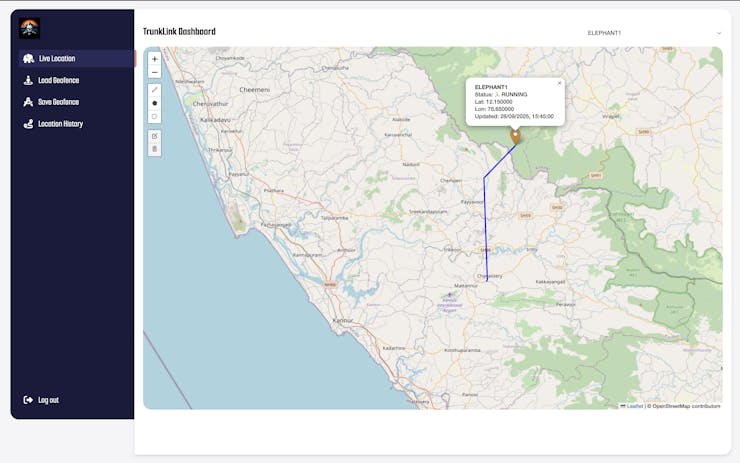Select the draw polygon tool

154,103
